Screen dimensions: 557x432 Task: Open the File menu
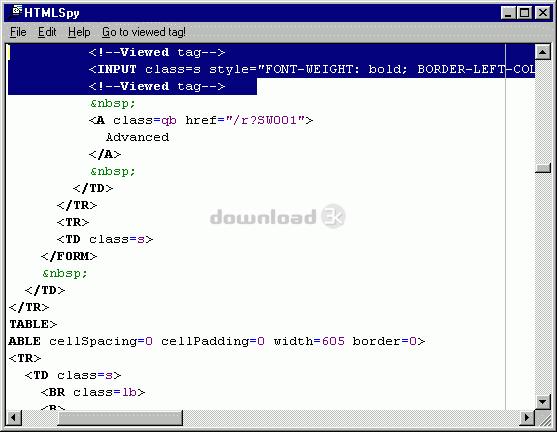18,32
